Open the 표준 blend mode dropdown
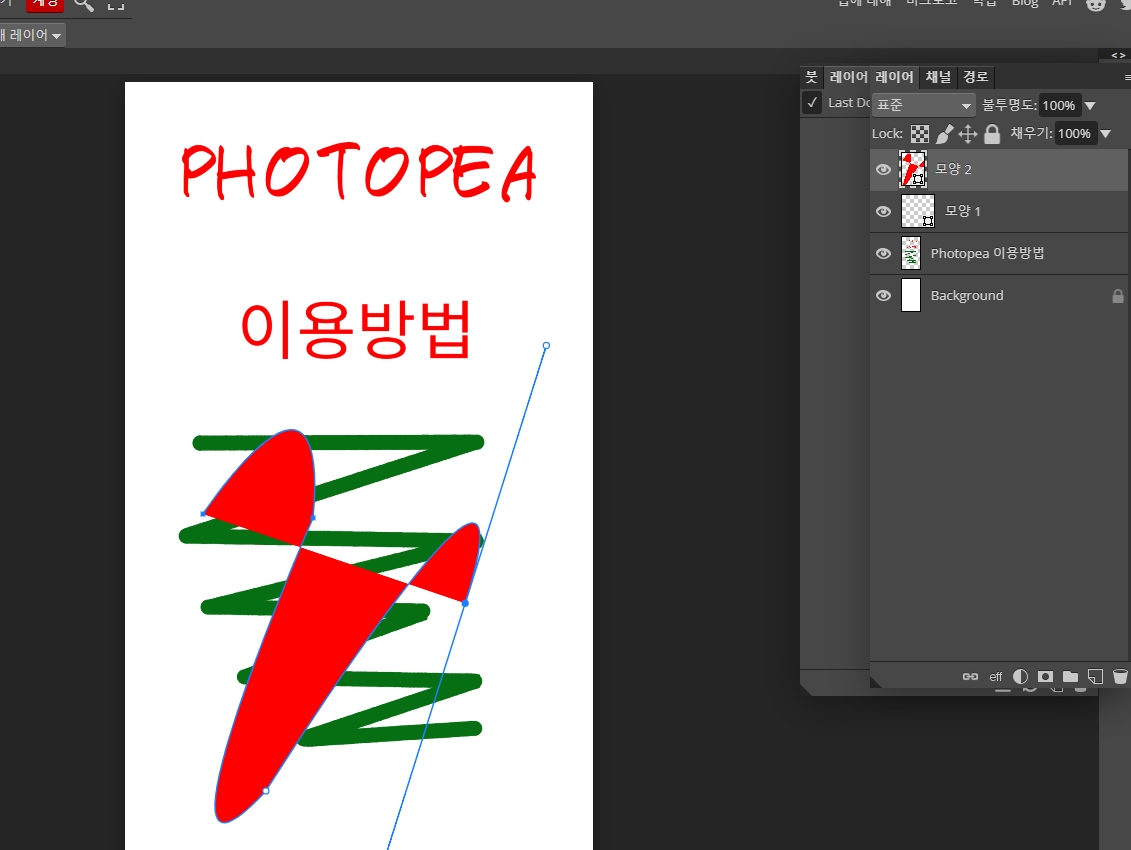The height and width of the screenshot is (850, 1131). click(x=923, y=105)
